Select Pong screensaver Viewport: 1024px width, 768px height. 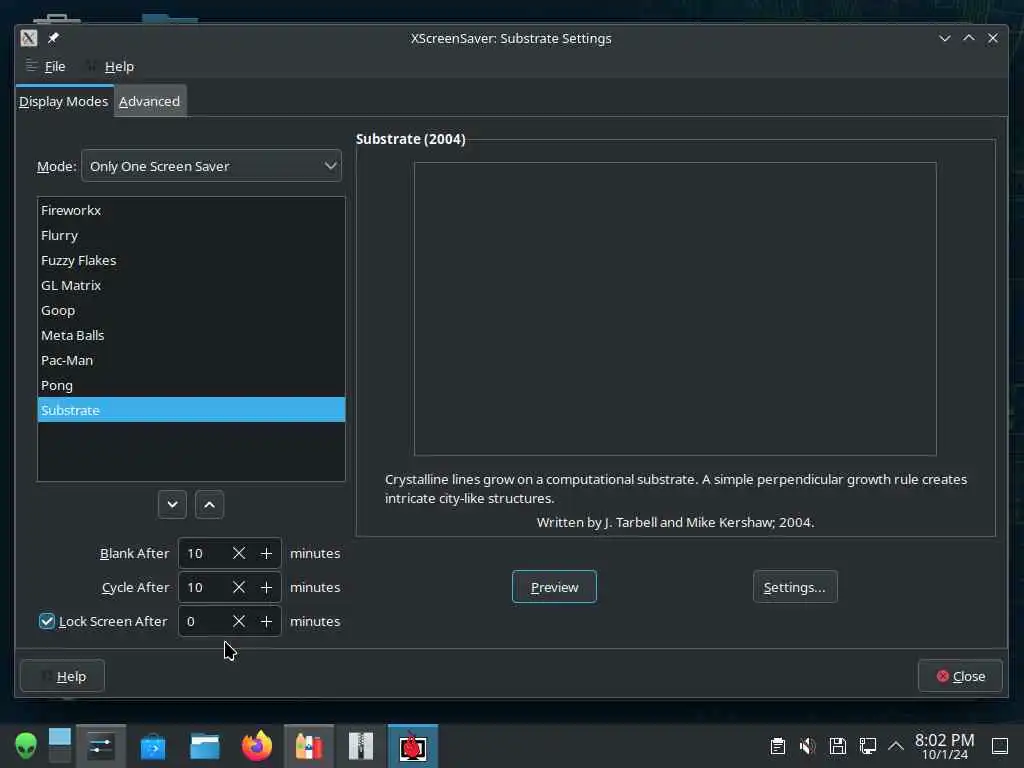pos(191,385)
